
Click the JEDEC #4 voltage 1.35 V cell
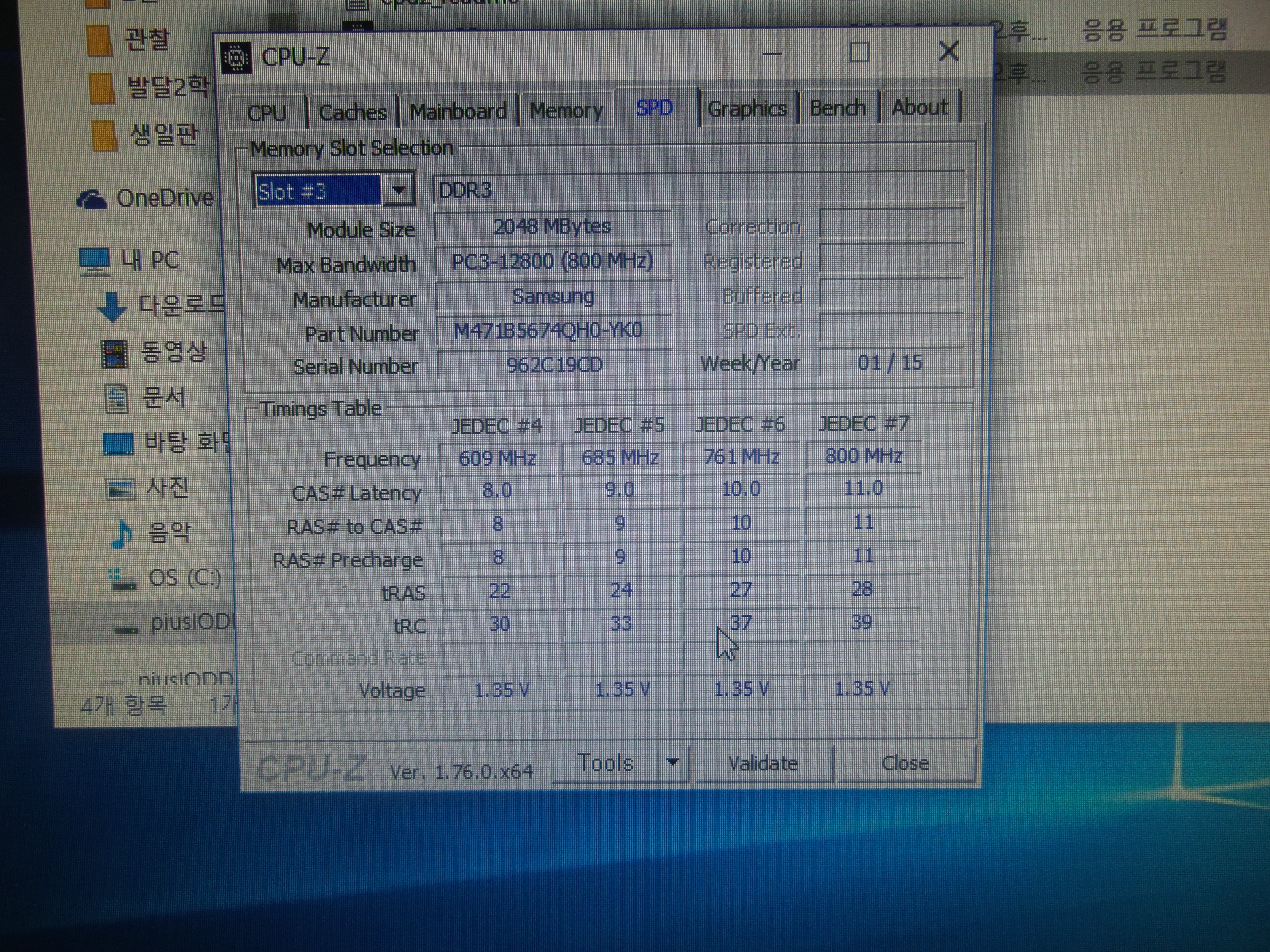[x=501, y=690]
